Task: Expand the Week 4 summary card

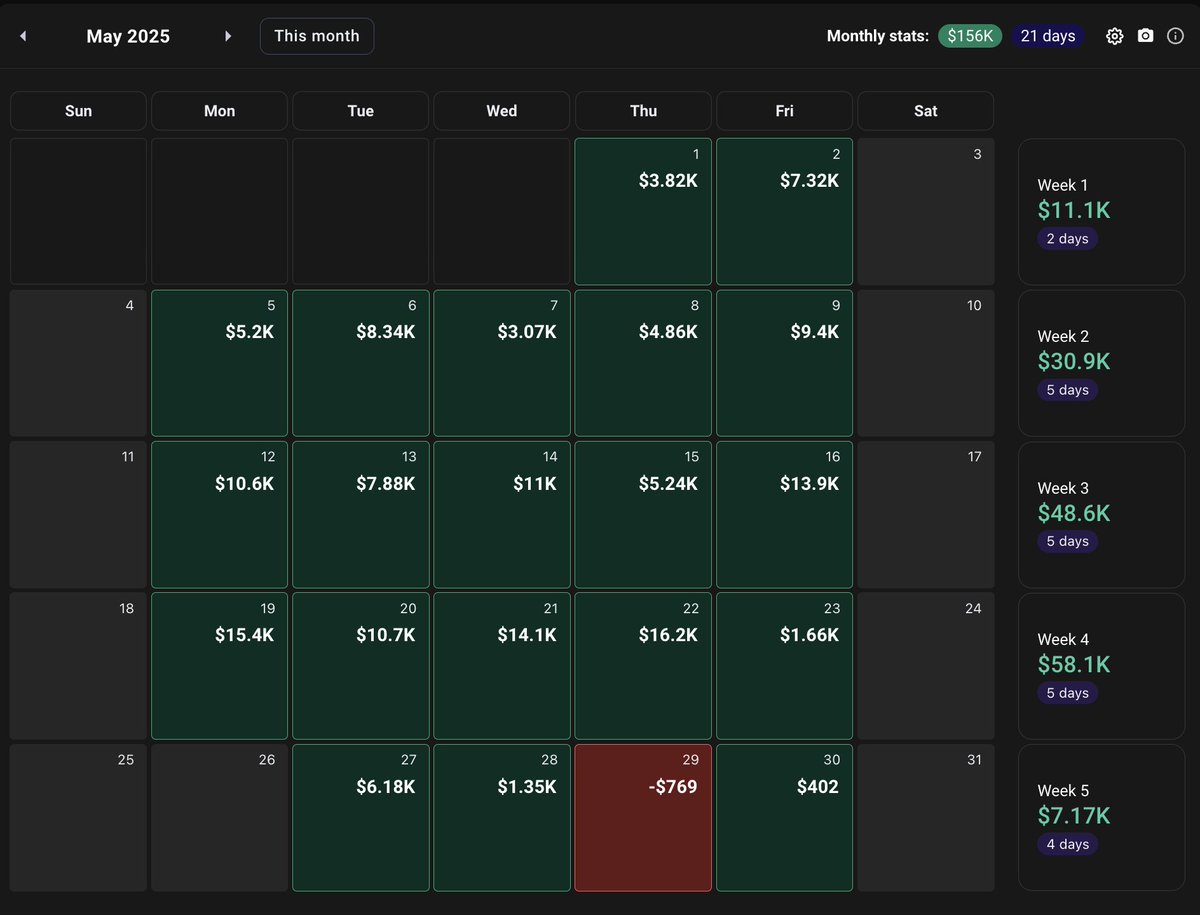Action: [x=1100, y=665]
